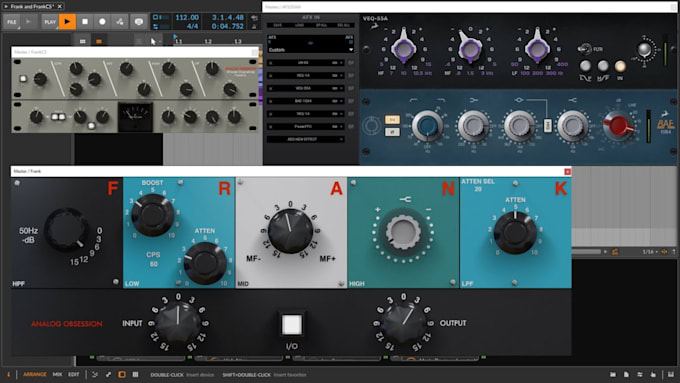Click the overdub loop icon in transport
This screenshot has height=383, width=680.
coord(139,22)
